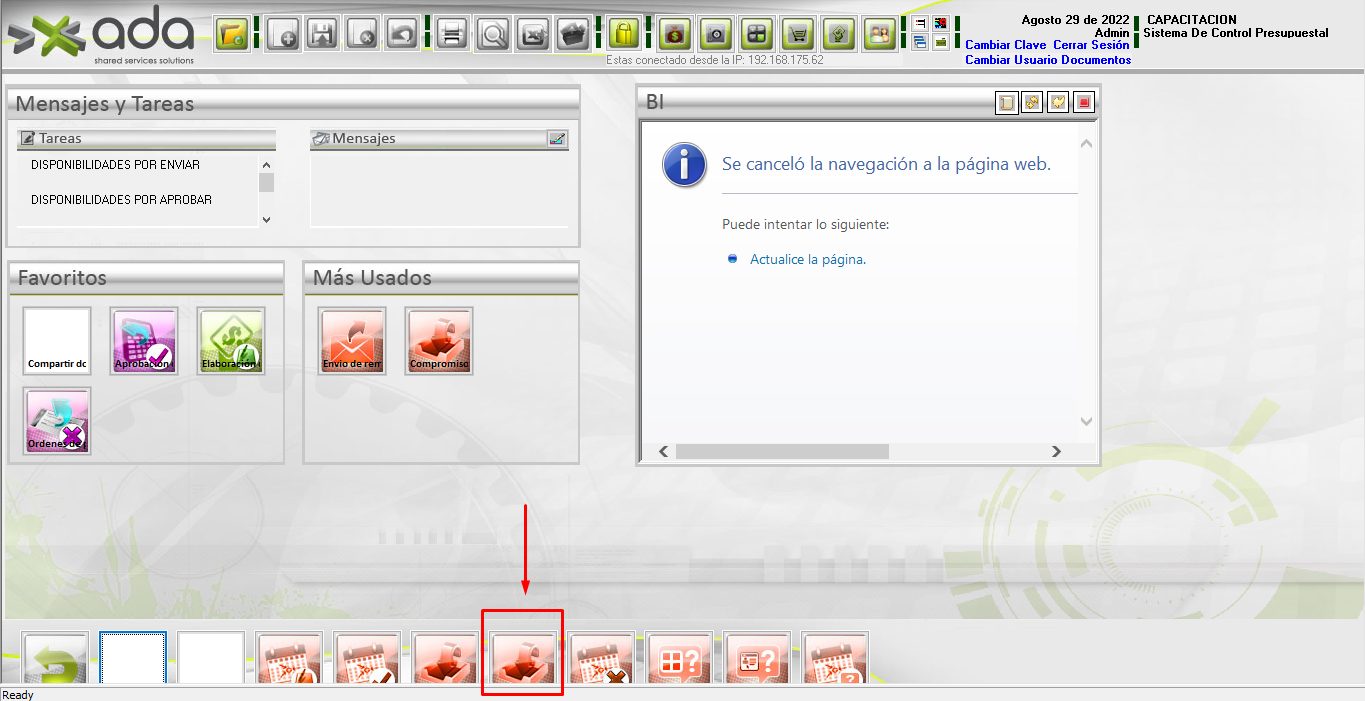Click the calendar with pencil bottom icon

(289, 659)
